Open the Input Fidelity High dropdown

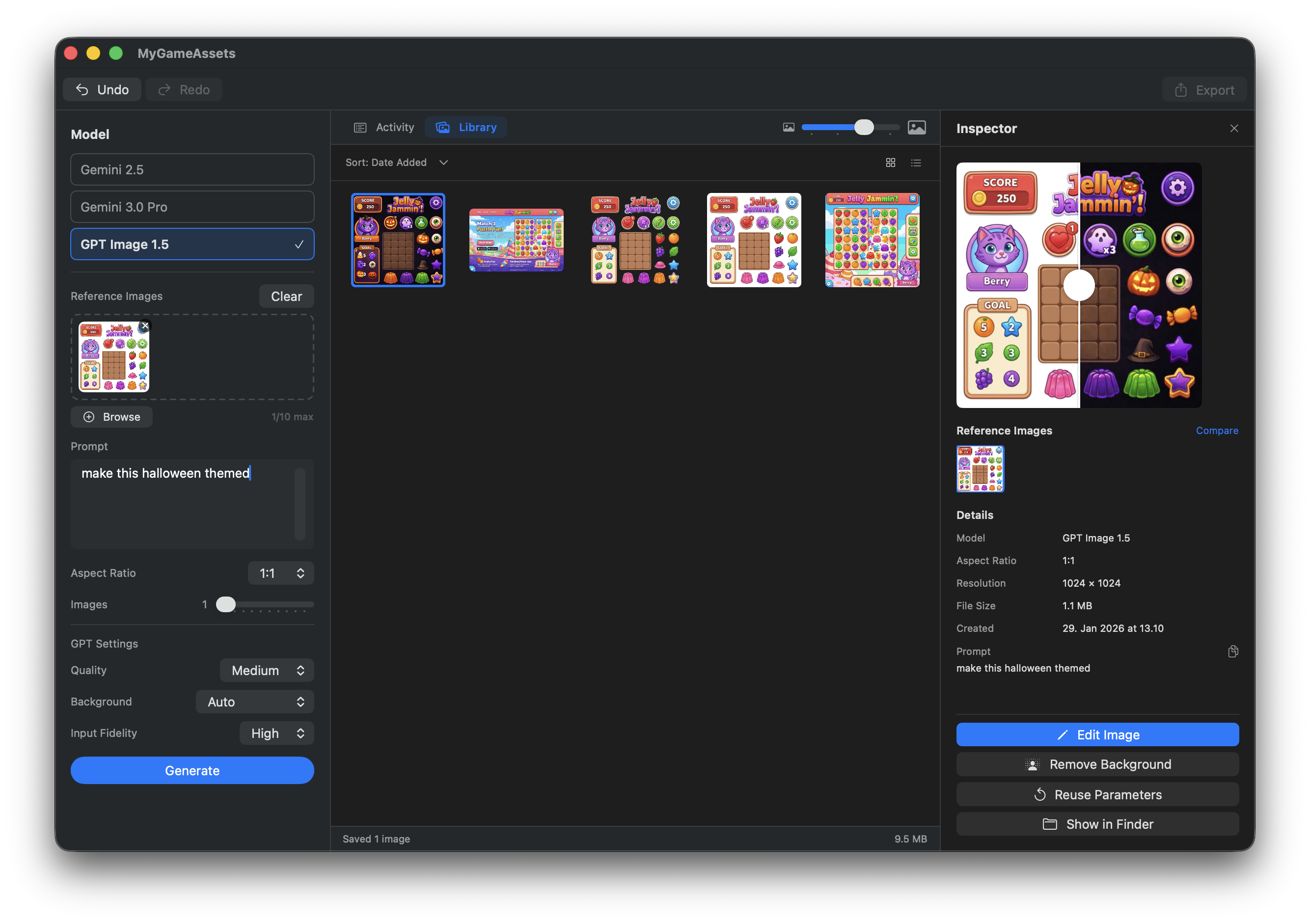pos(277,733)
